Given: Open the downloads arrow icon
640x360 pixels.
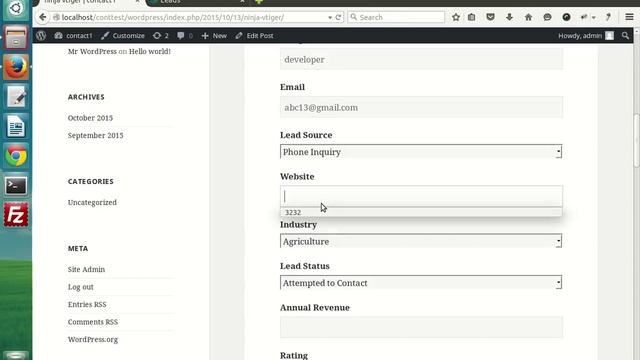Looking at the screenshot, I should coord(509,17).
